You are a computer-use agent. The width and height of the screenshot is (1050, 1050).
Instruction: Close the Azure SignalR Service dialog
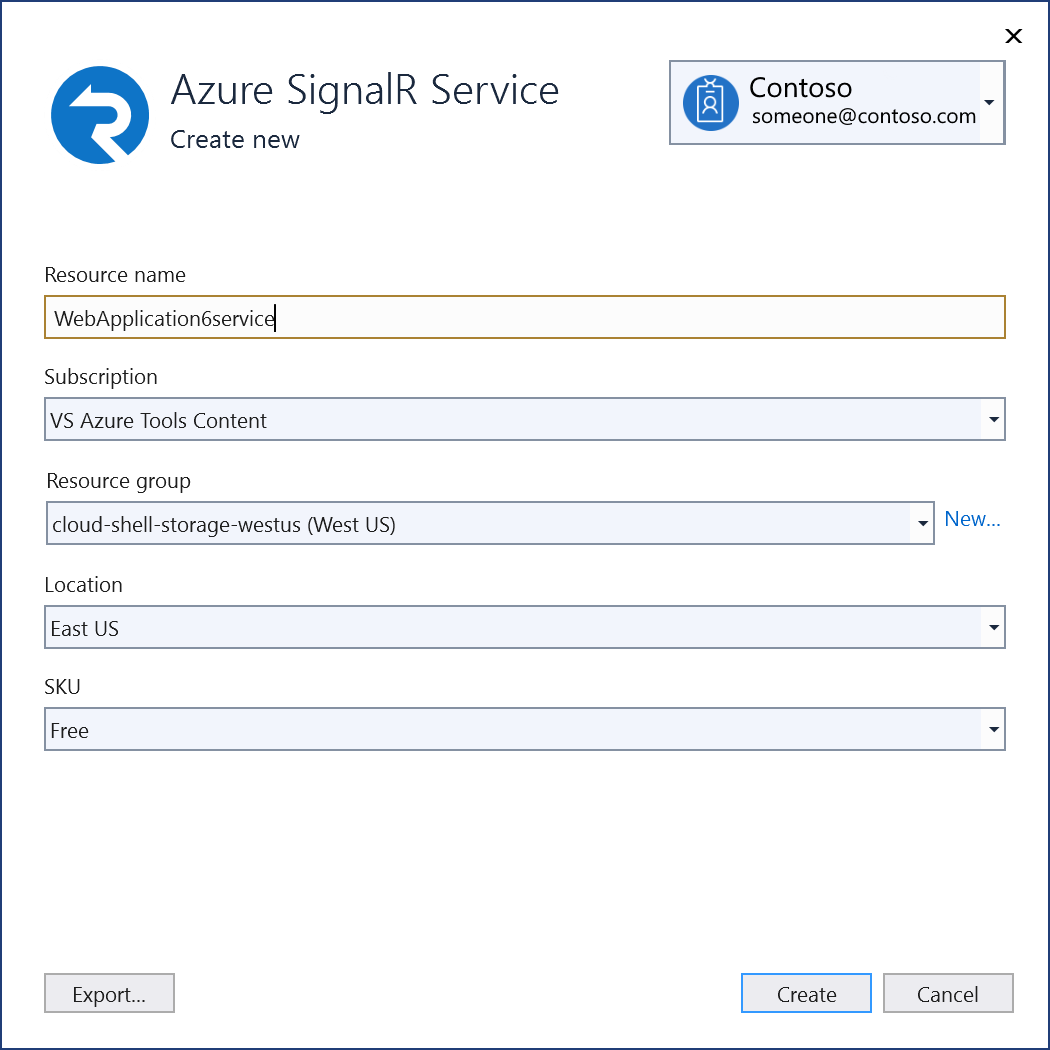pyautogui.click(x=1013, y=36)
